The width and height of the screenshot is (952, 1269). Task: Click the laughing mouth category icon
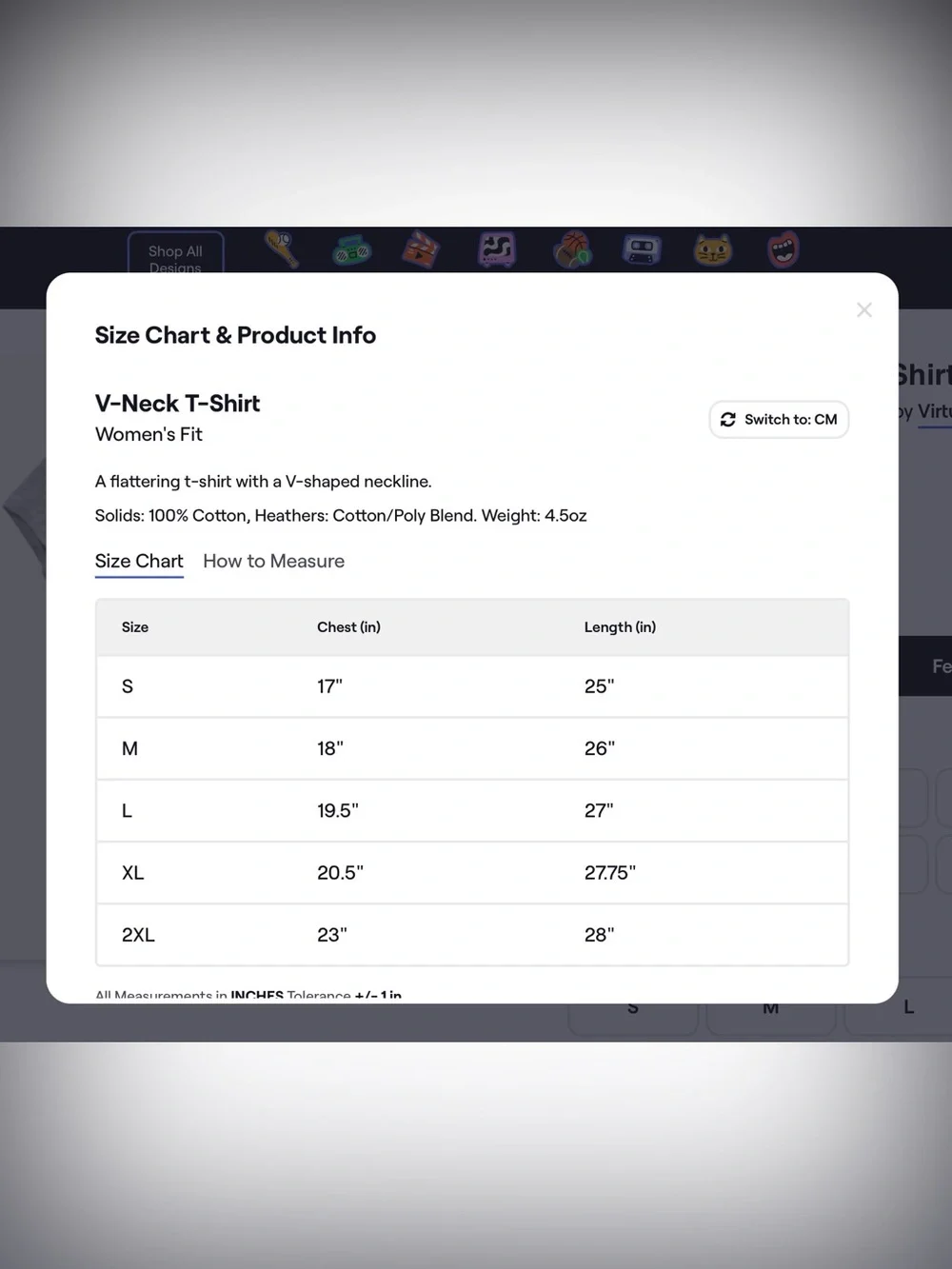[783, 250]
